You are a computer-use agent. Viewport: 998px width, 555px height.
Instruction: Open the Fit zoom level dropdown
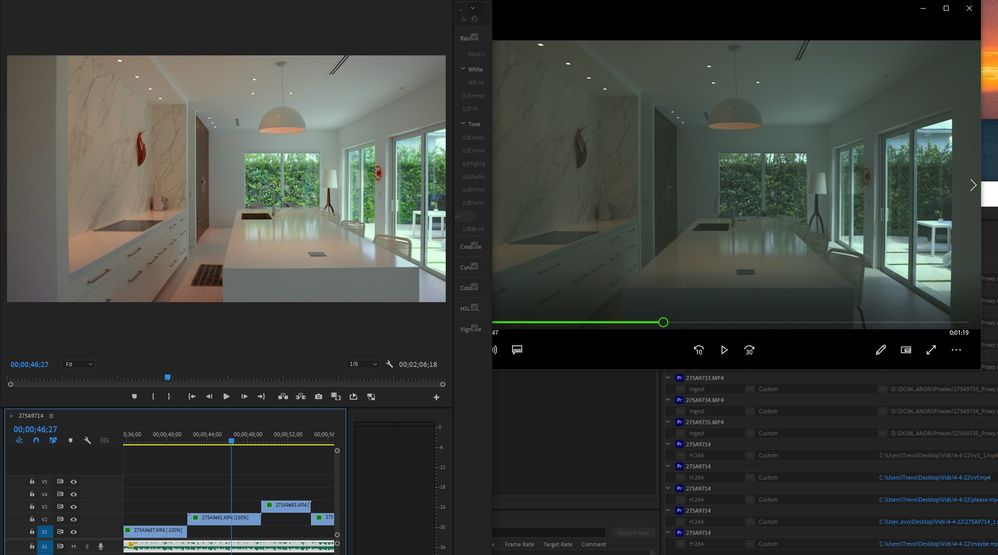click(79, 364)
